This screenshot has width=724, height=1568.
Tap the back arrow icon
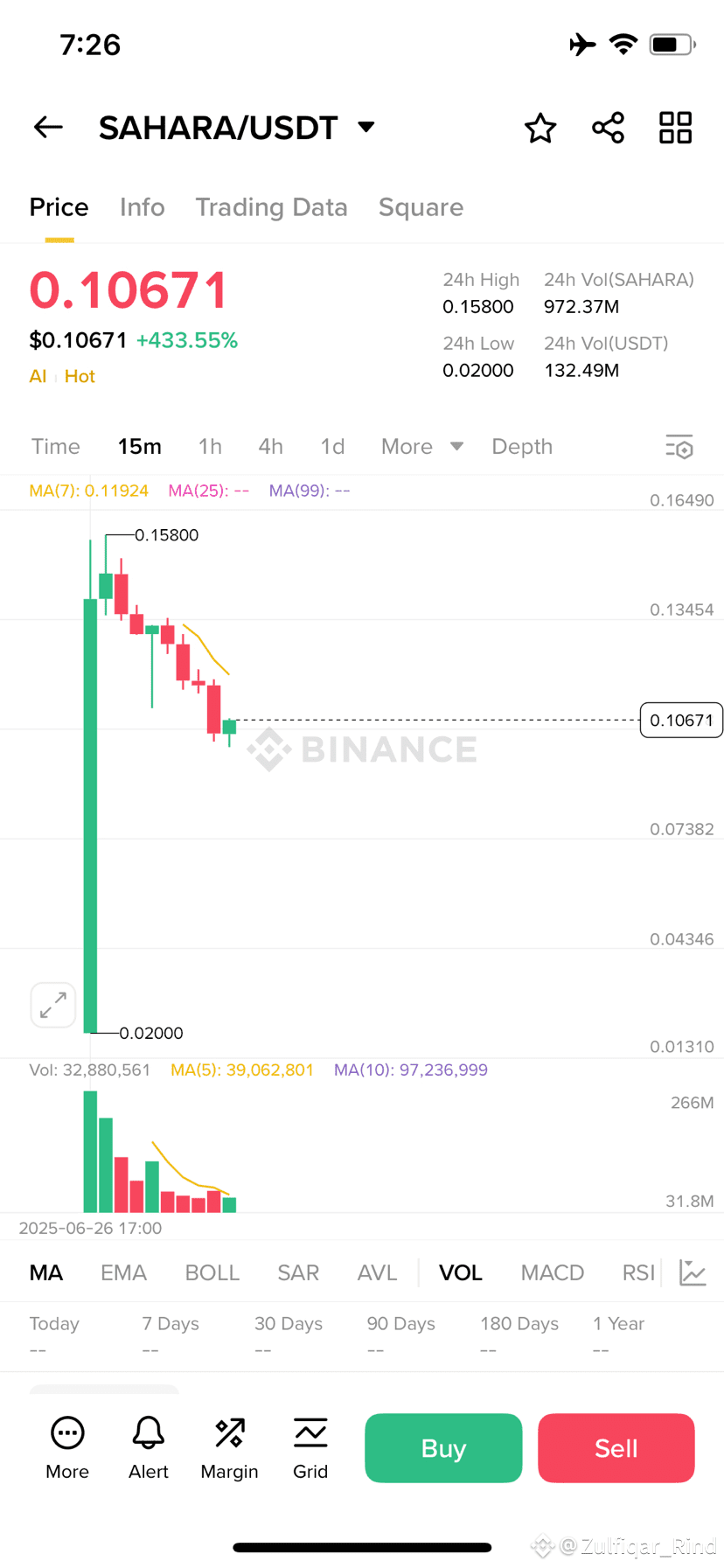click(48, 128)
